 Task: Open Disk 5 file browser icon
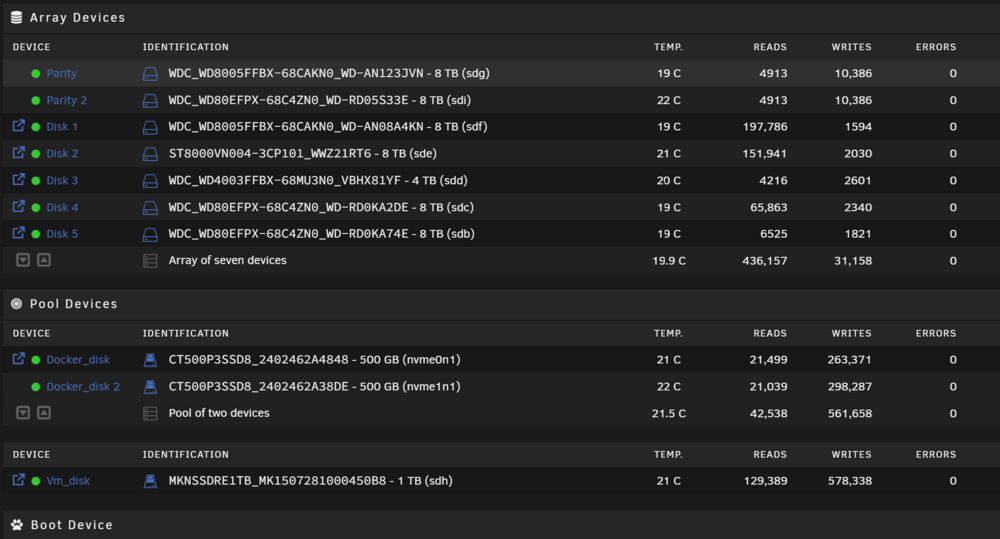[18, 233]
